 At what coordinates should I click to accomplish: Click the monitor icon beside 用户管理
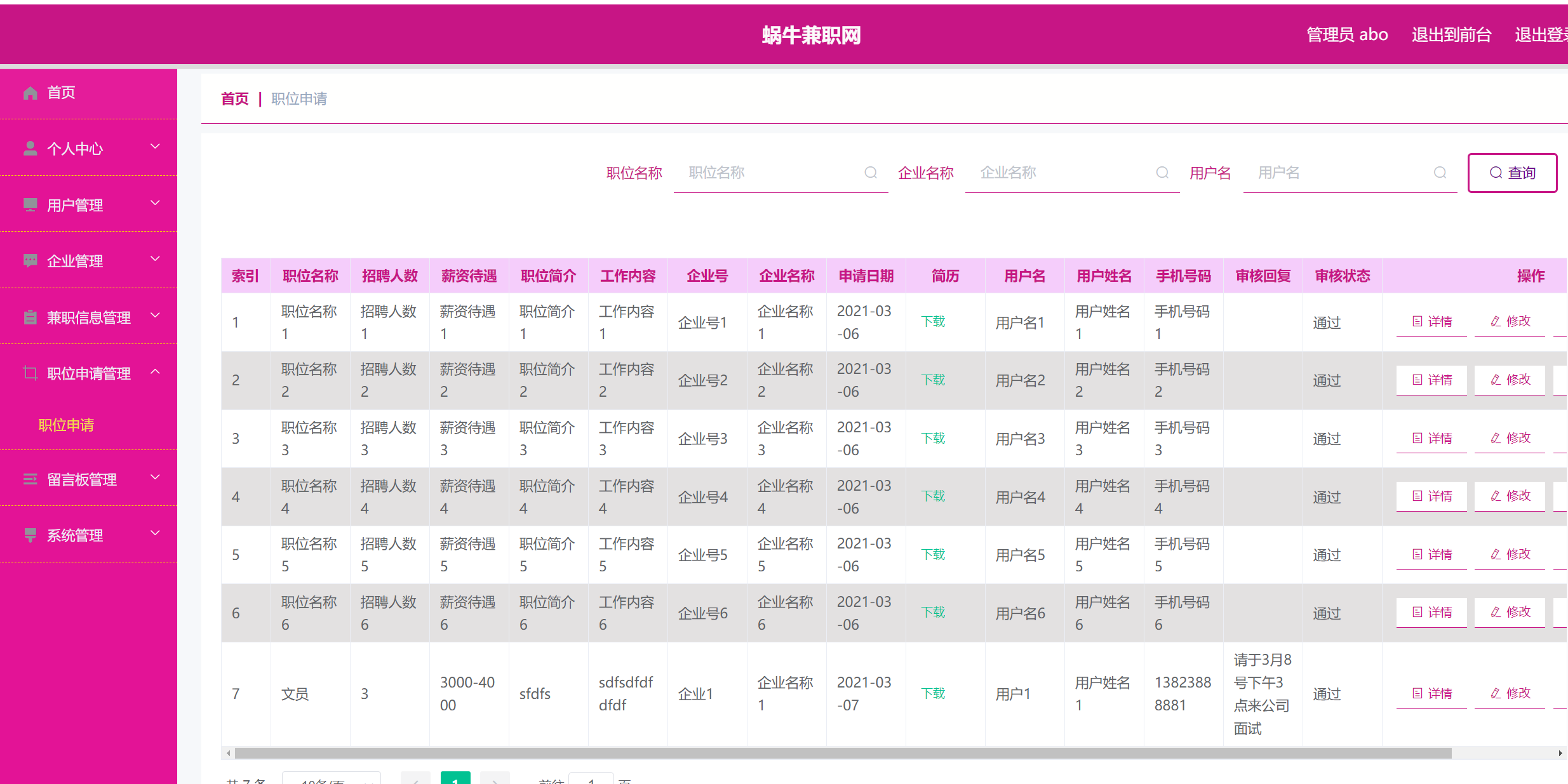click(x=30, y=205)
